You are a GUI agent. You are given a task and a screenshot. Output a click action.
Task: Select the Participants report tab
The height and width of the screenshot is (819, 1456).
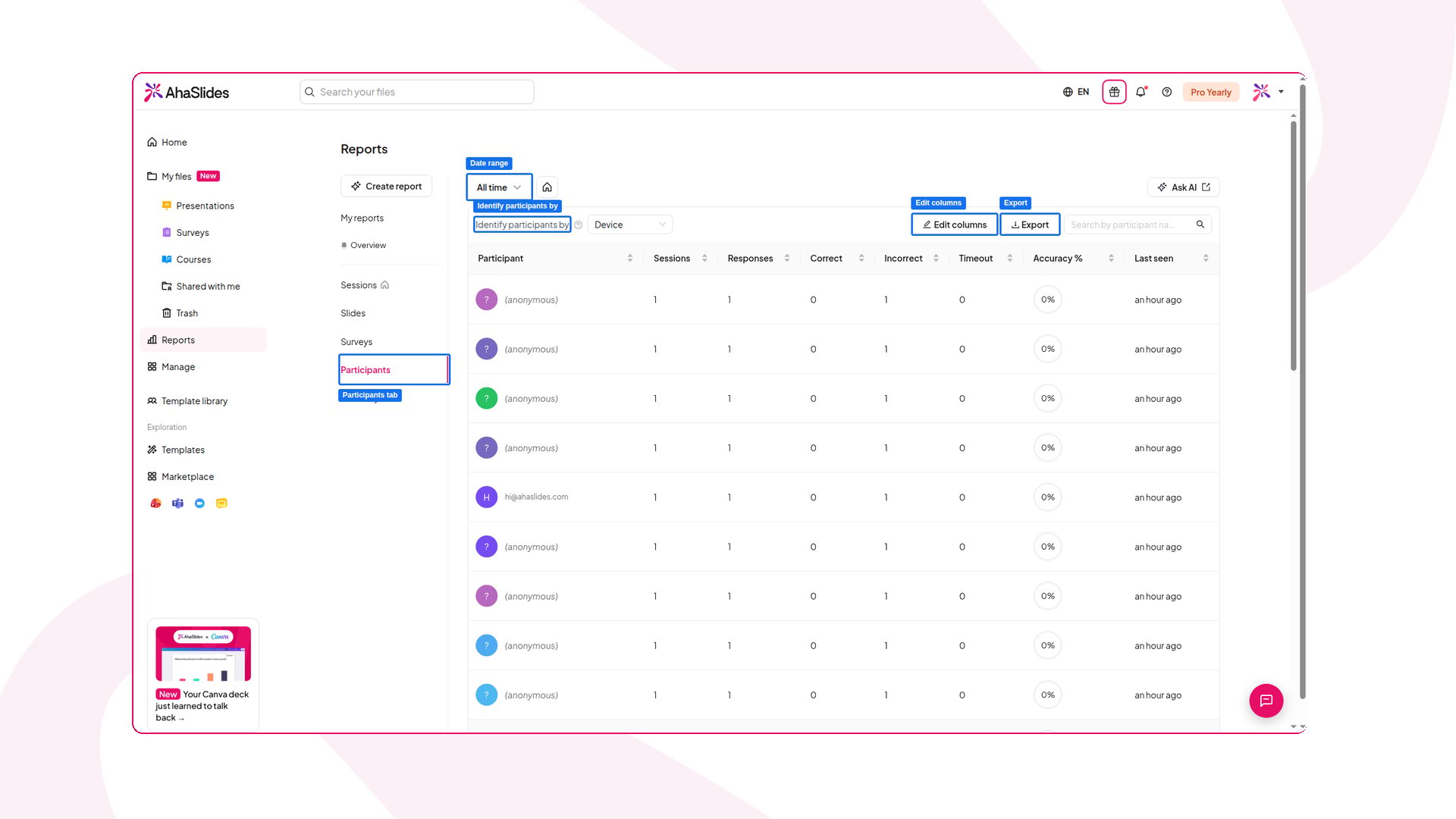pyautogui.click(x=394, y=370)
